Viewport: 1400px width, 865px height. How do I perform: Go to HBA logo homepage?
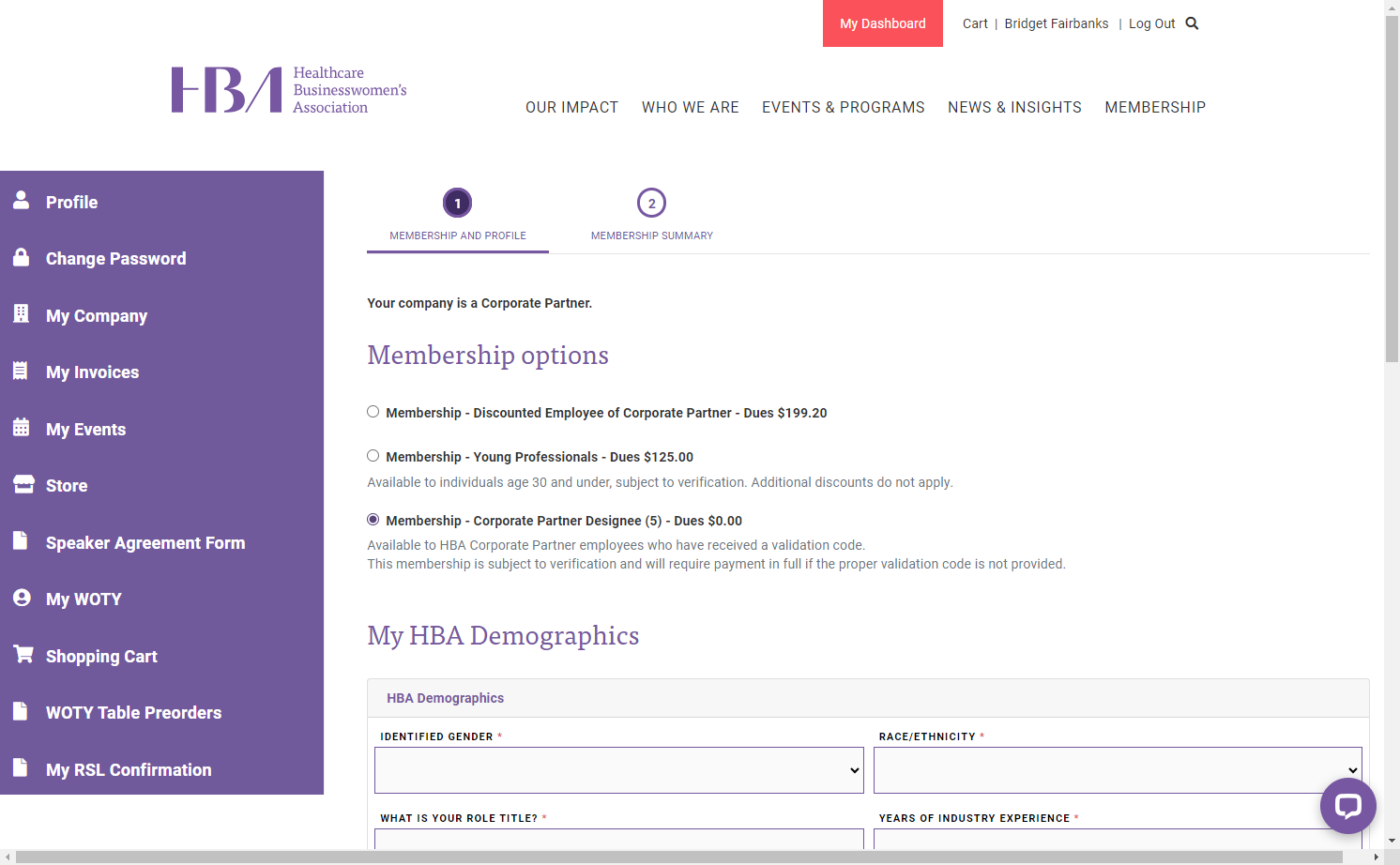[x=289, y=90]
